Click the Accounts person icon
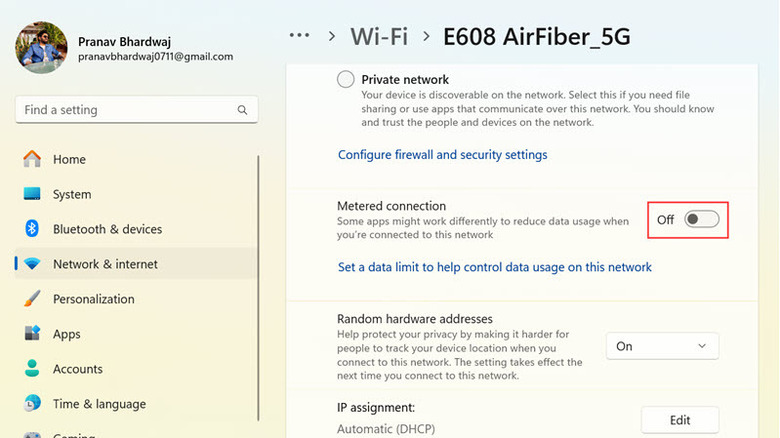Image resolution: width=780 pixels, height=438 pixels. 32,369
